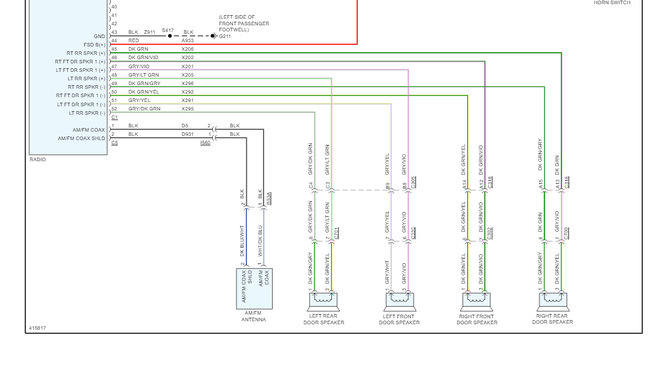
Task: Click the RT RR SPKR (+) terminal label
Action: click(x=86, y=53)
